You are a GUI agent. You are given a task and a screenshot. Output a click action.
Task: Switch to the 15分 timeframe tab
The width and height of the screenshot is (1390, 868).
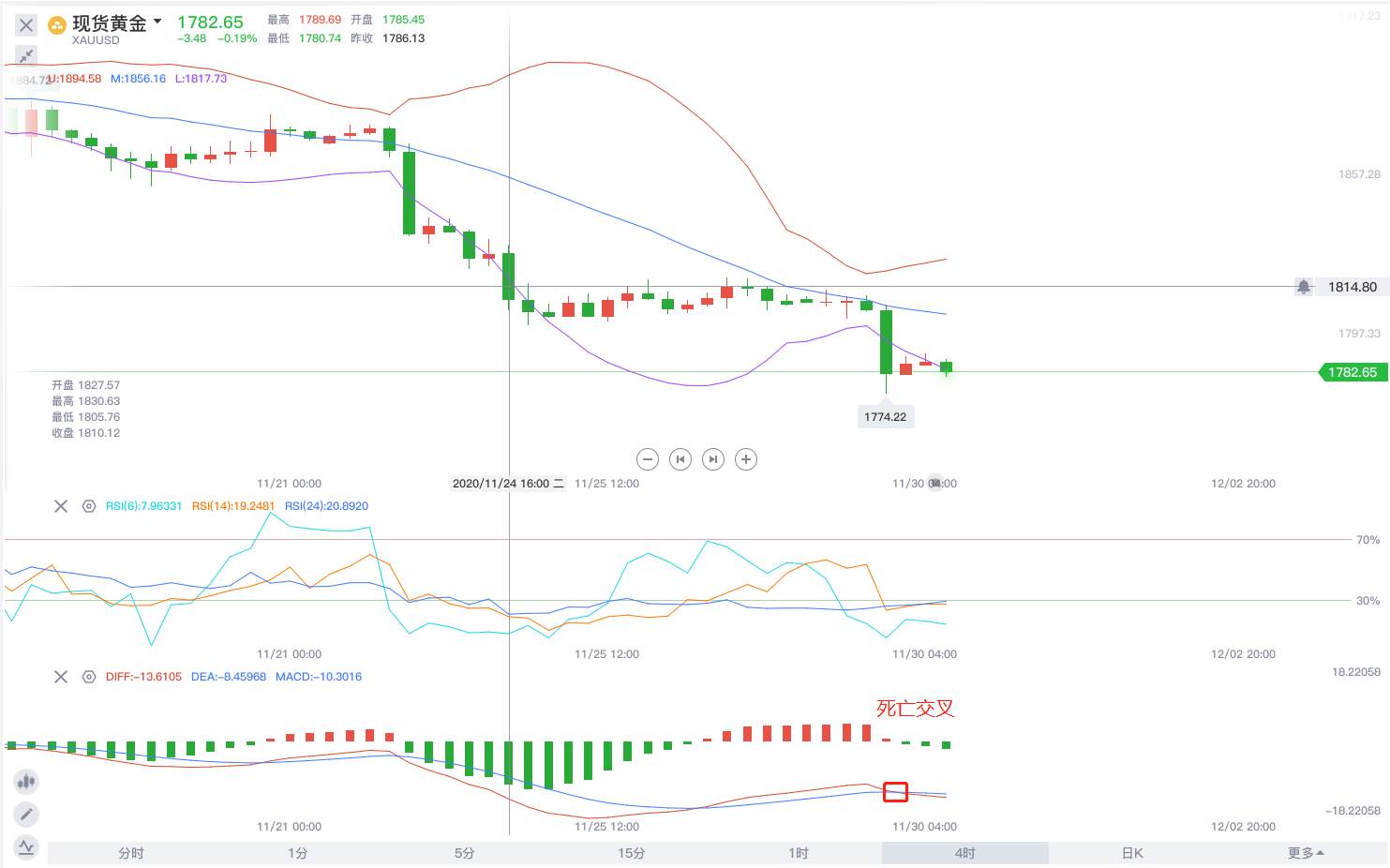[632, 853]
